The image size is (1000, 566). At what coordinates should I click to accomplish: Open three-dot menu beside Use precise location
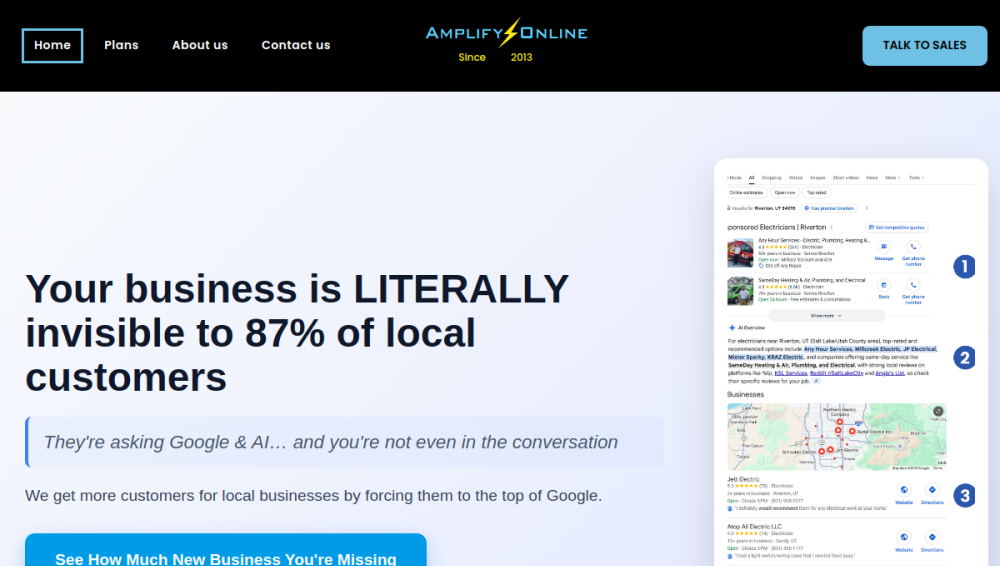(867, 208)
